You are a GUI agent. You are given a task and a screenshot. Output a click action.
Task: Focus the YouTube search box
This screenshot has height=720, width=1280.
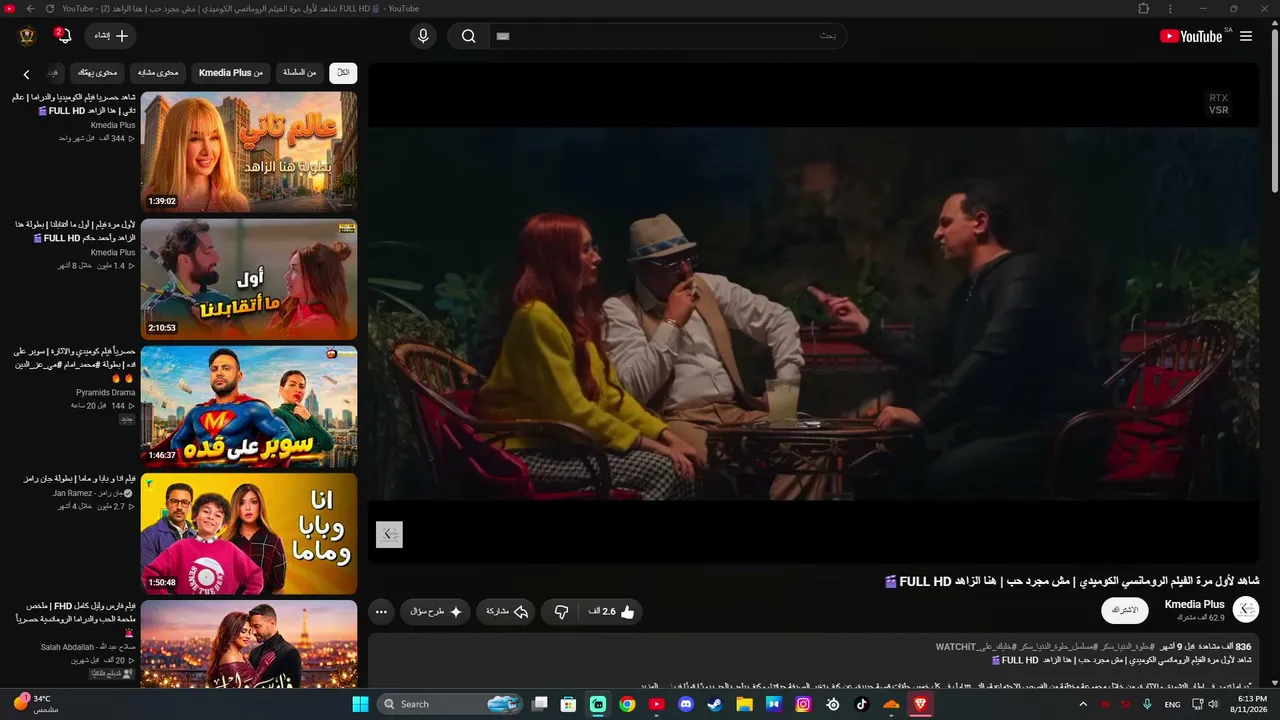pos(668,36)
